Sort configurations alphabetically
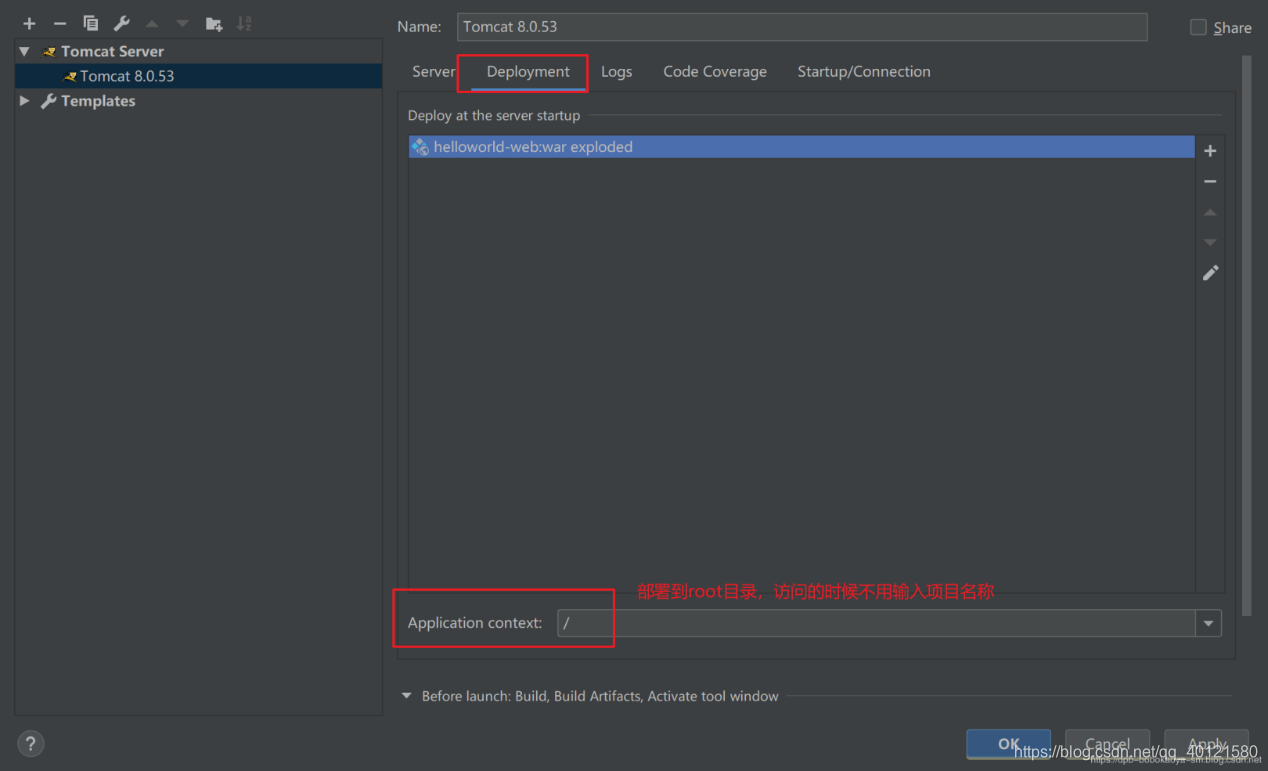This screenshot has width=1268, height=771. [x=244, y=23]
